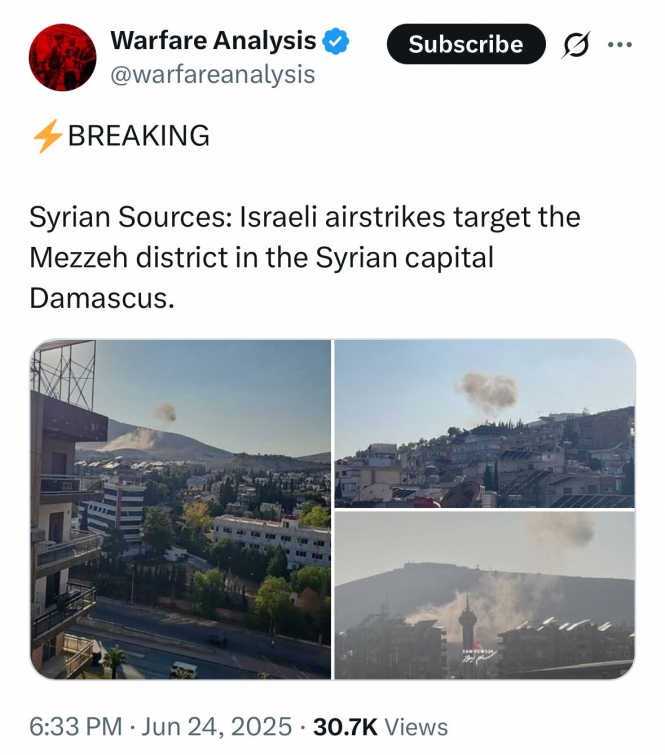Click the lightning bolt emoji
Viewport: 665px width, 755px height.
(x=46, y=137)
